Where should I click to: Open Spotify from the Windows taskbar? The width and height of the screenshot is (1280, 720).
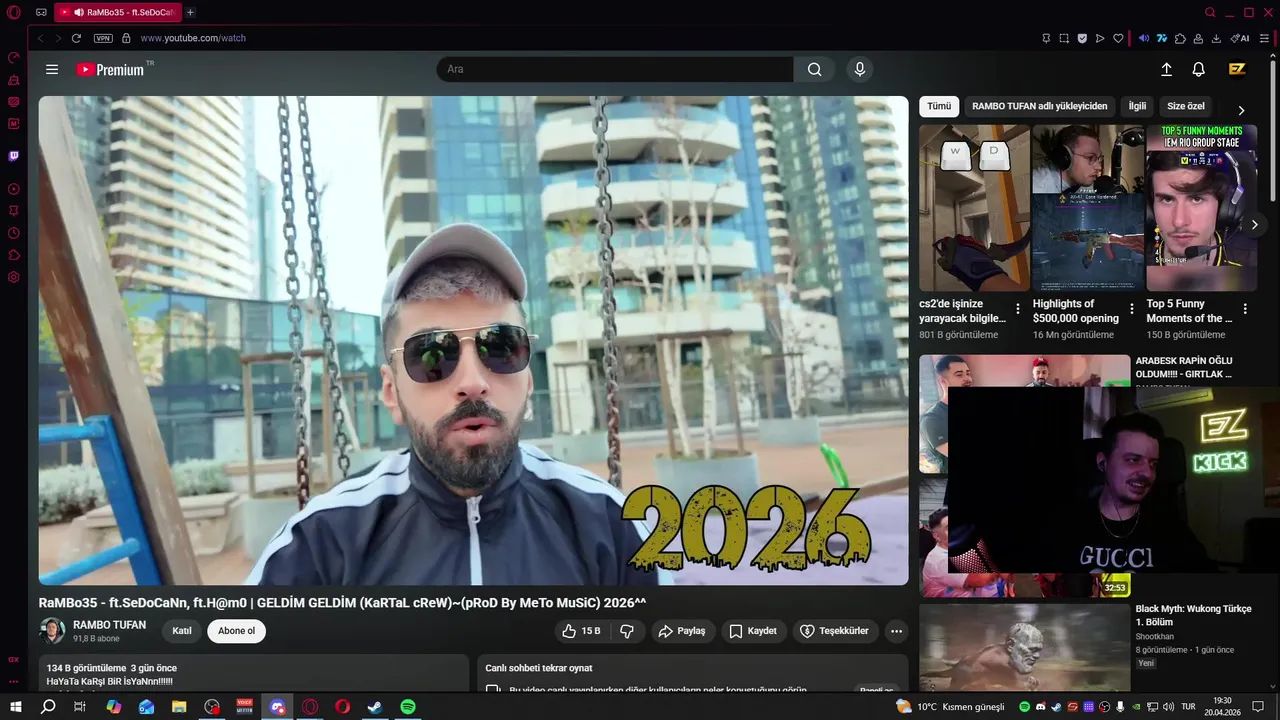[x=408, y=706]
